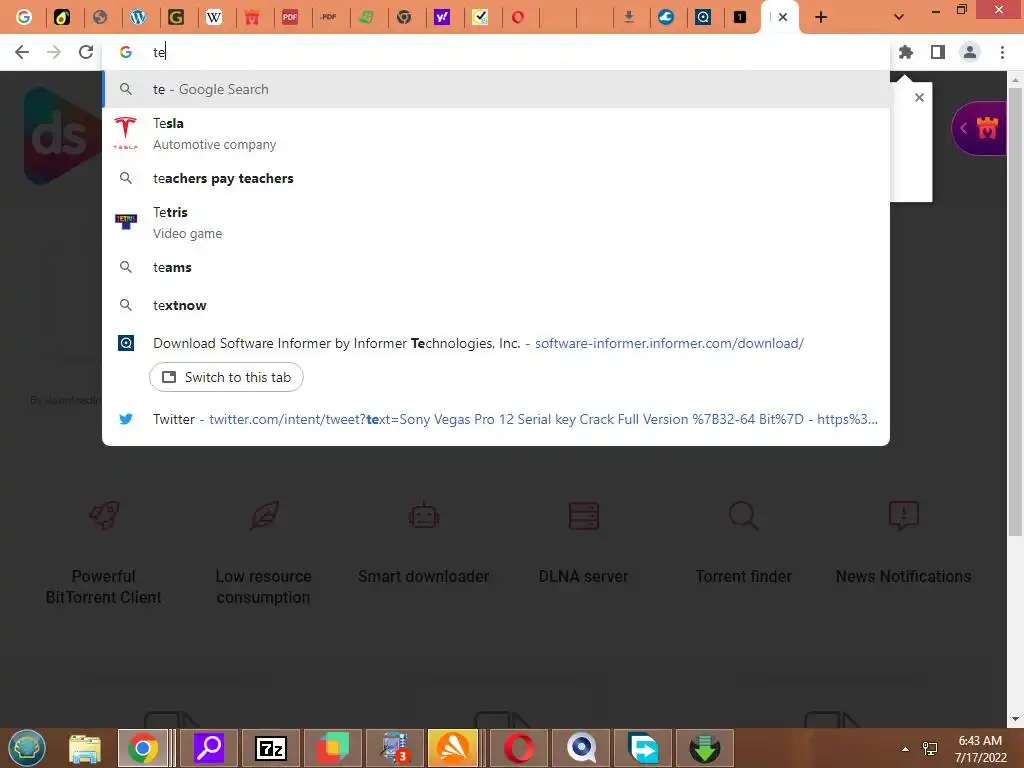This screenshot has width=1024, height=768.
Task: Switch to the WordPress tab
Action: [138, 17]
